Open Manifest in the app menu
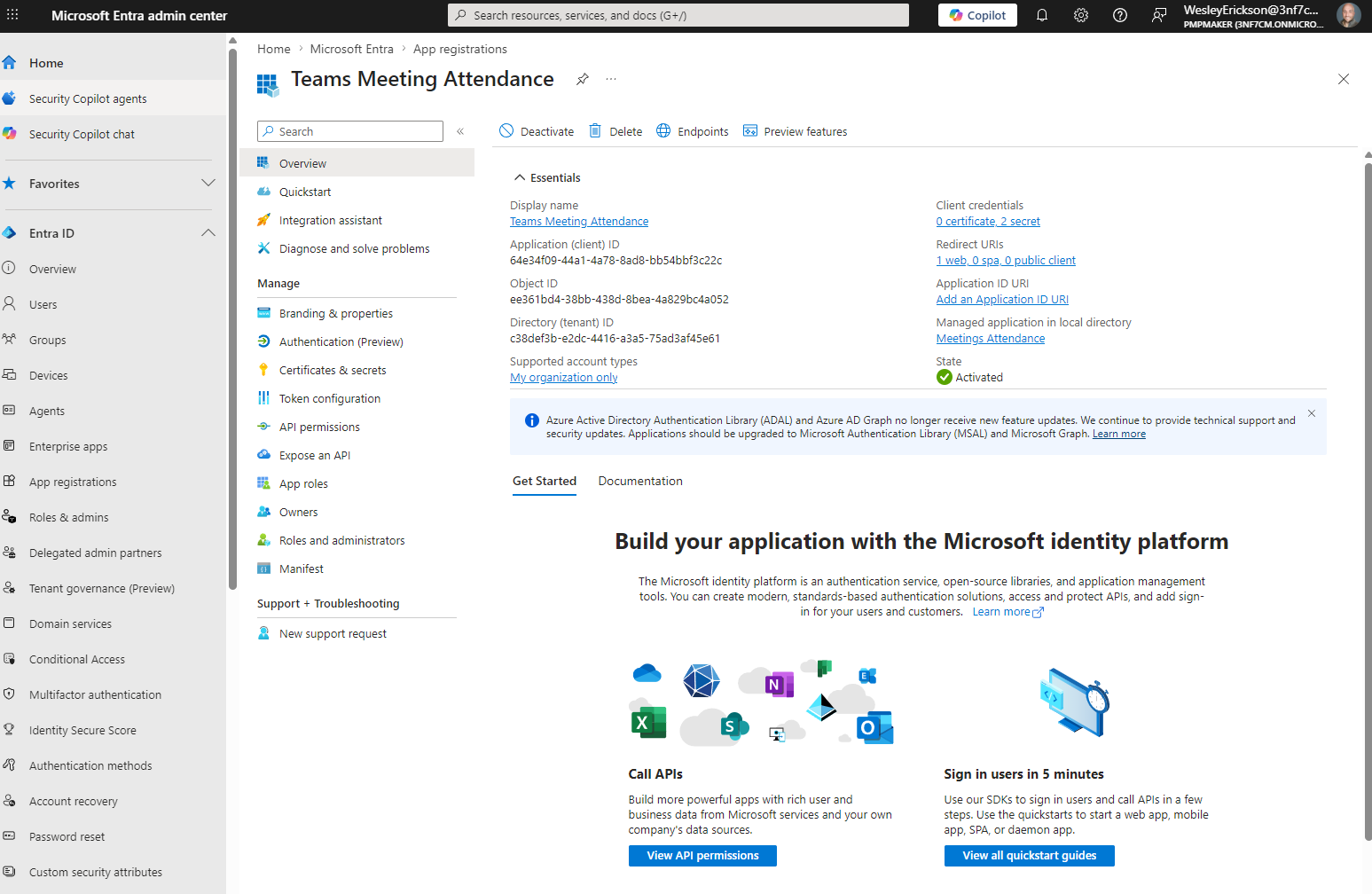This screenshot has height=894, width=1372. tap(357, 569)
